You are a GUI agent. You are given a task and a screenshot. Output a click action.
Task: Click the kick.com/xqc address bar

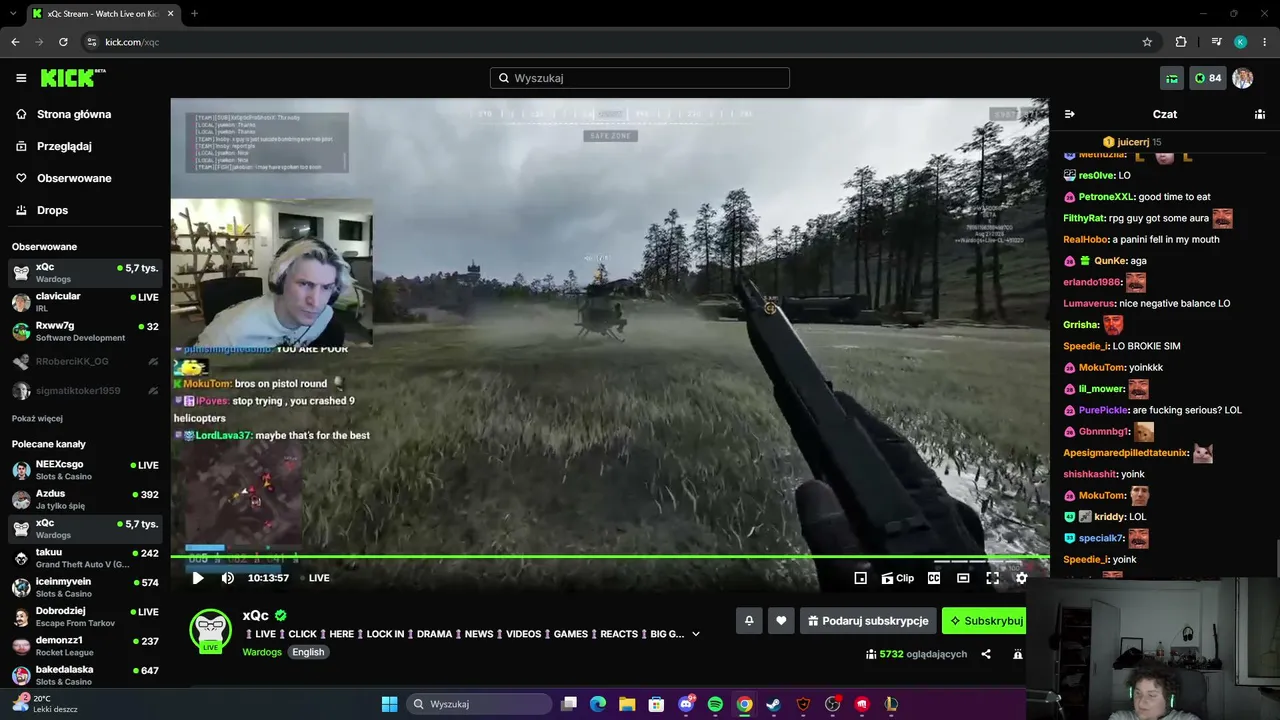620,42
